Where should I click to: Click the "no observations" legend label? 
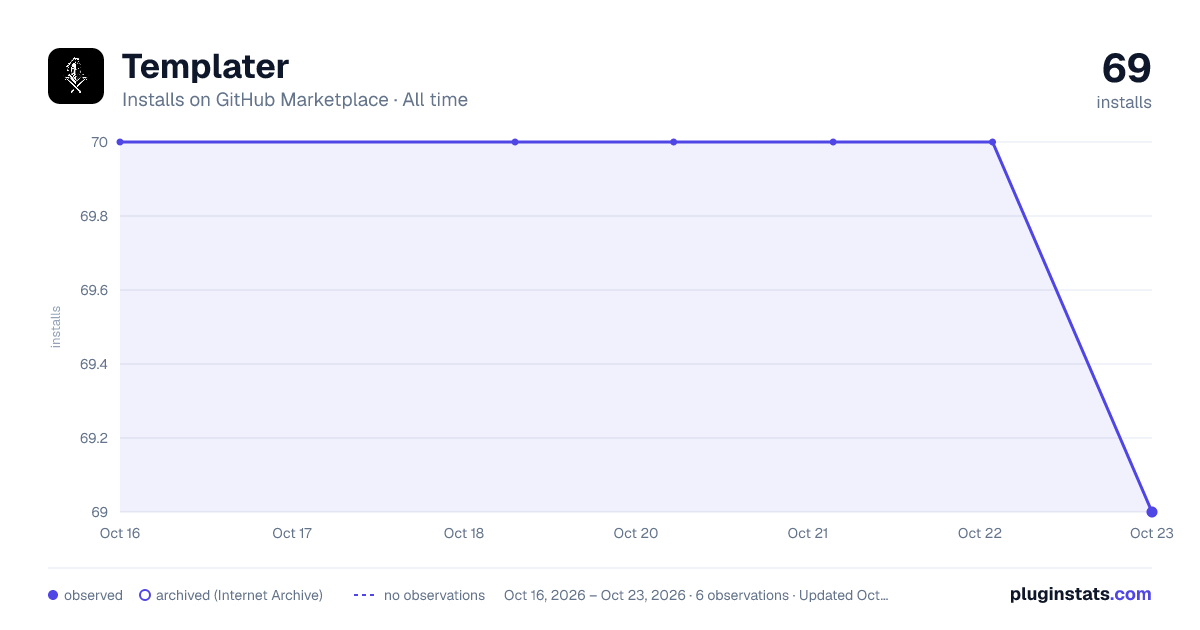pos(434,595)
